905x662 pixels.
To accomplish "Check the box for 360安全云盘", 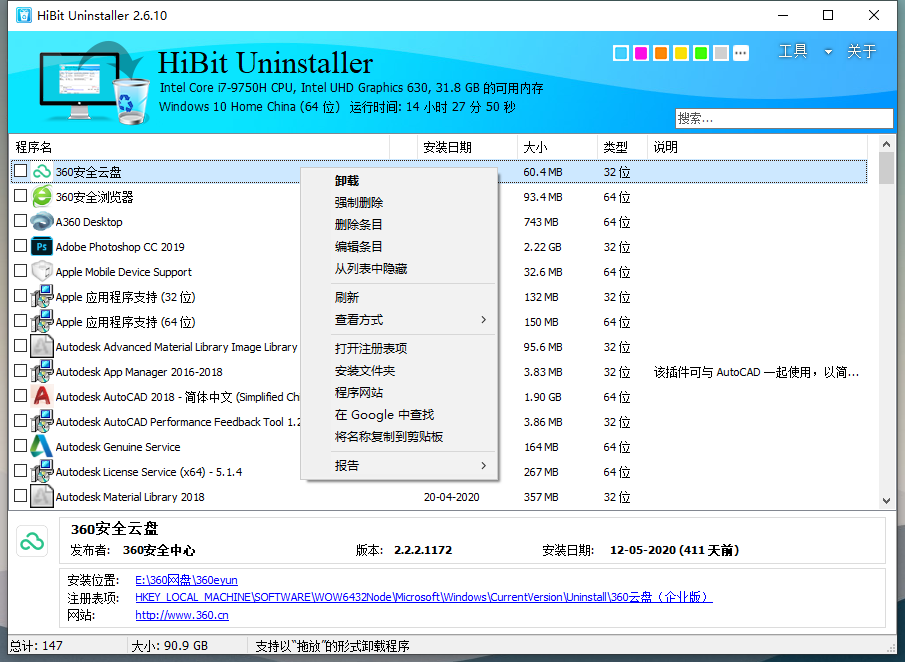I will pos(20,171).
